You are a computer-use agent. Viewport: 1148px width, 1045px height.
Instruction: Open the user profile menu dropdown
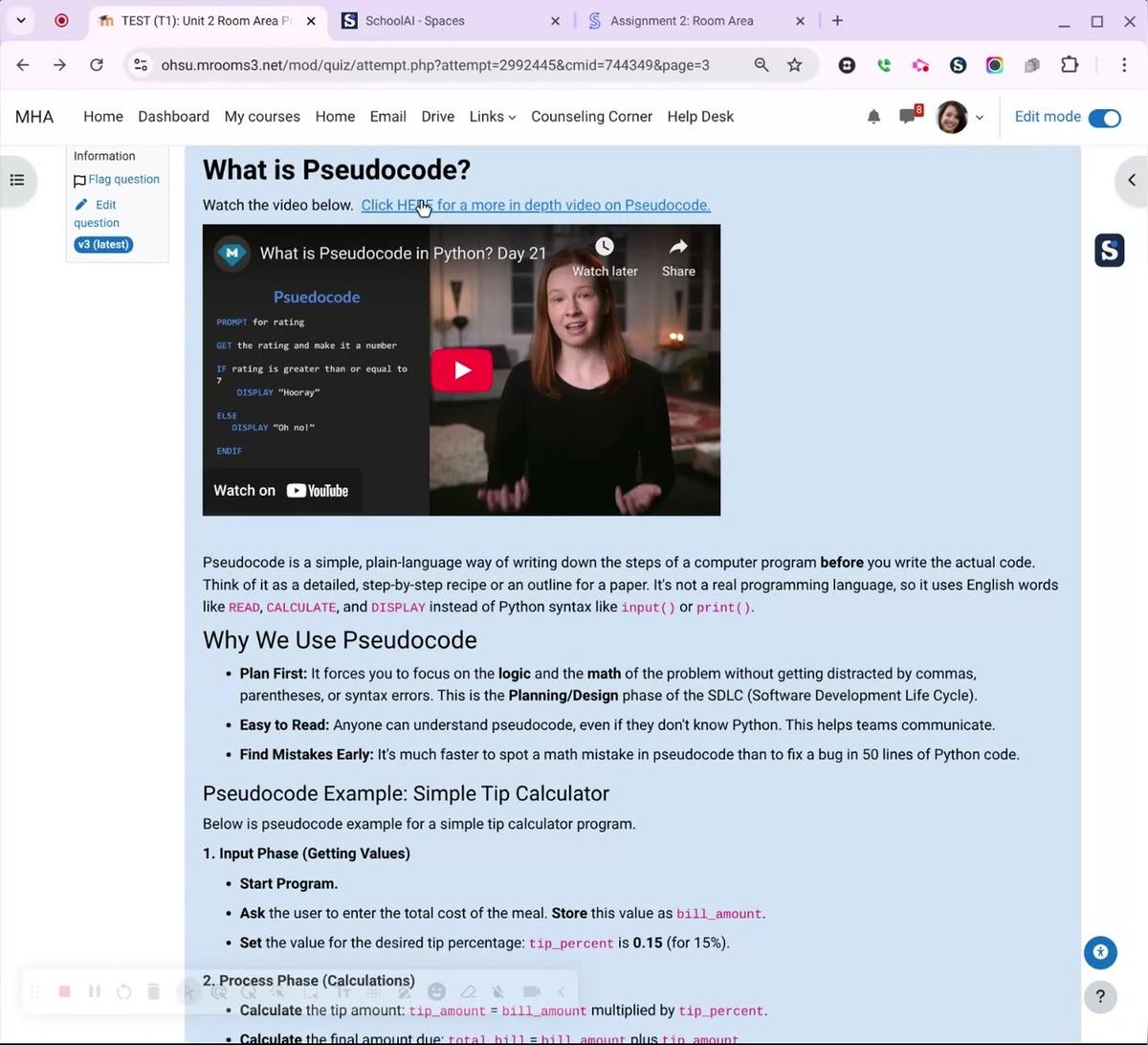(960, 117)
